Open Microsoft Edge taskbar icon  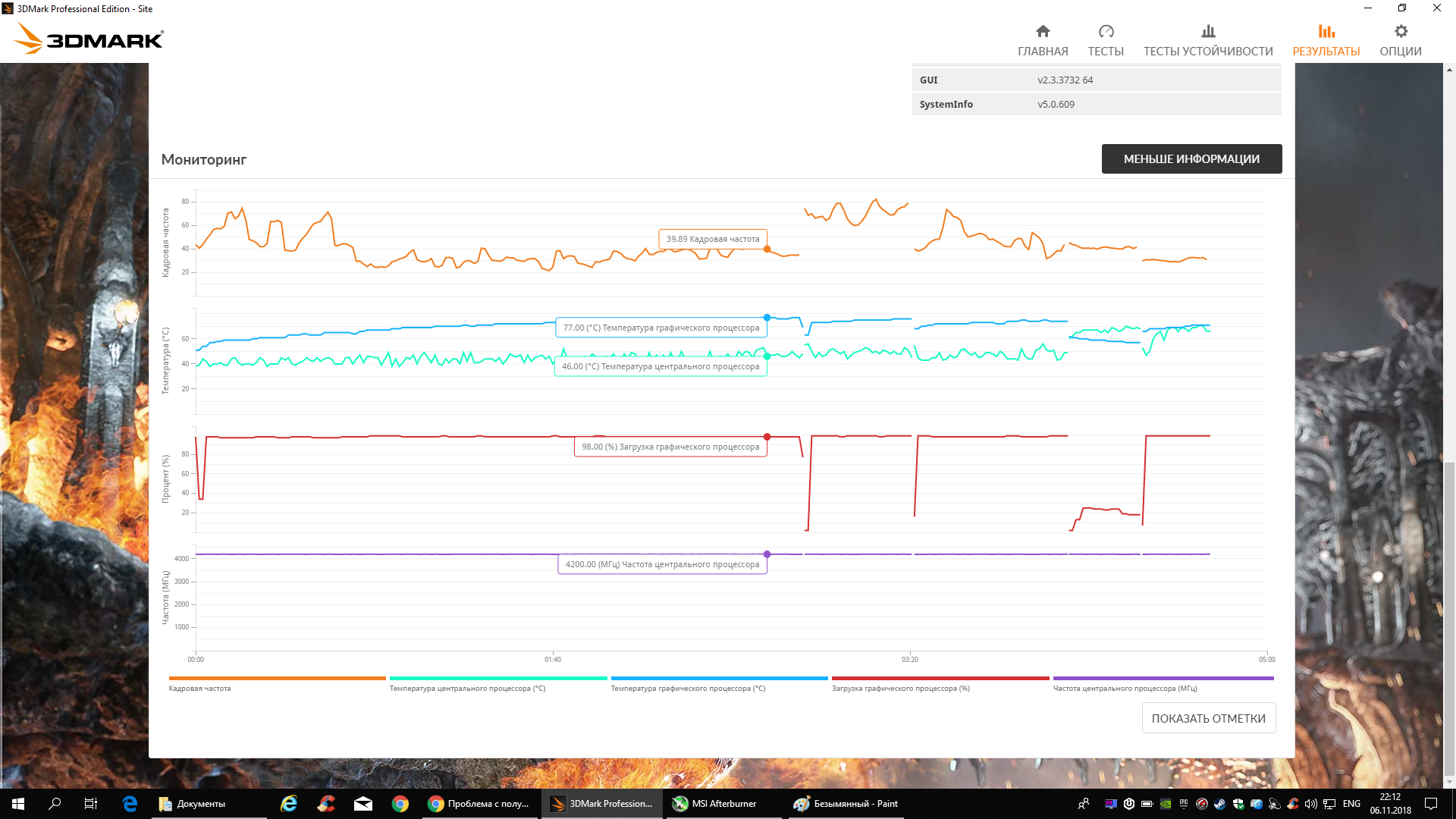(130, 804)
